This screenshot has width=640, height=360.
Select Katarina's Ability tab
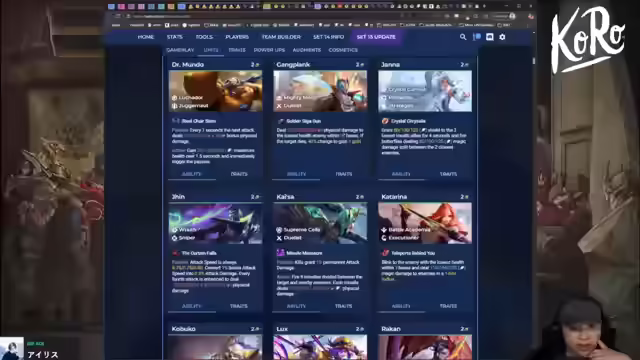coord(401,306)
